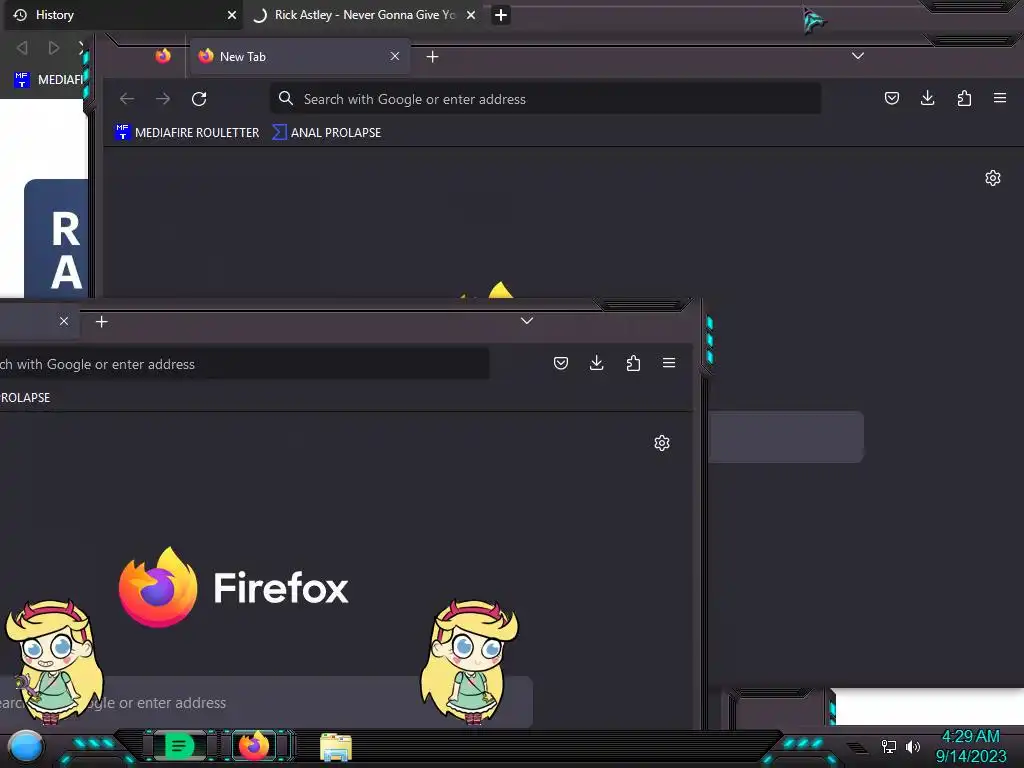This screenshot has height=768, width=1024.
Task: Add a new tab in the back window
Action: point(501,14)
